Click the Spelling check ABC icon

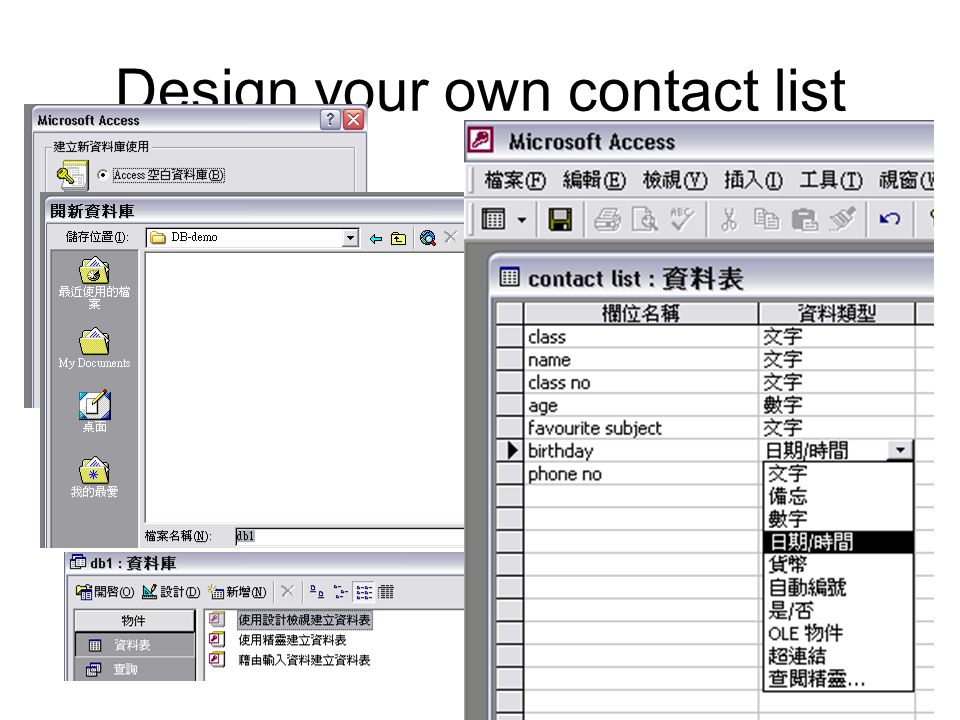[x=682, y=219]
